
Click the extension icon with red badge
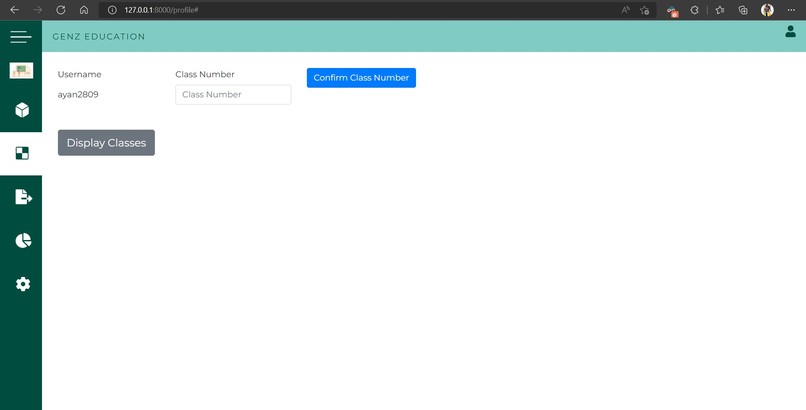point(672,11)
